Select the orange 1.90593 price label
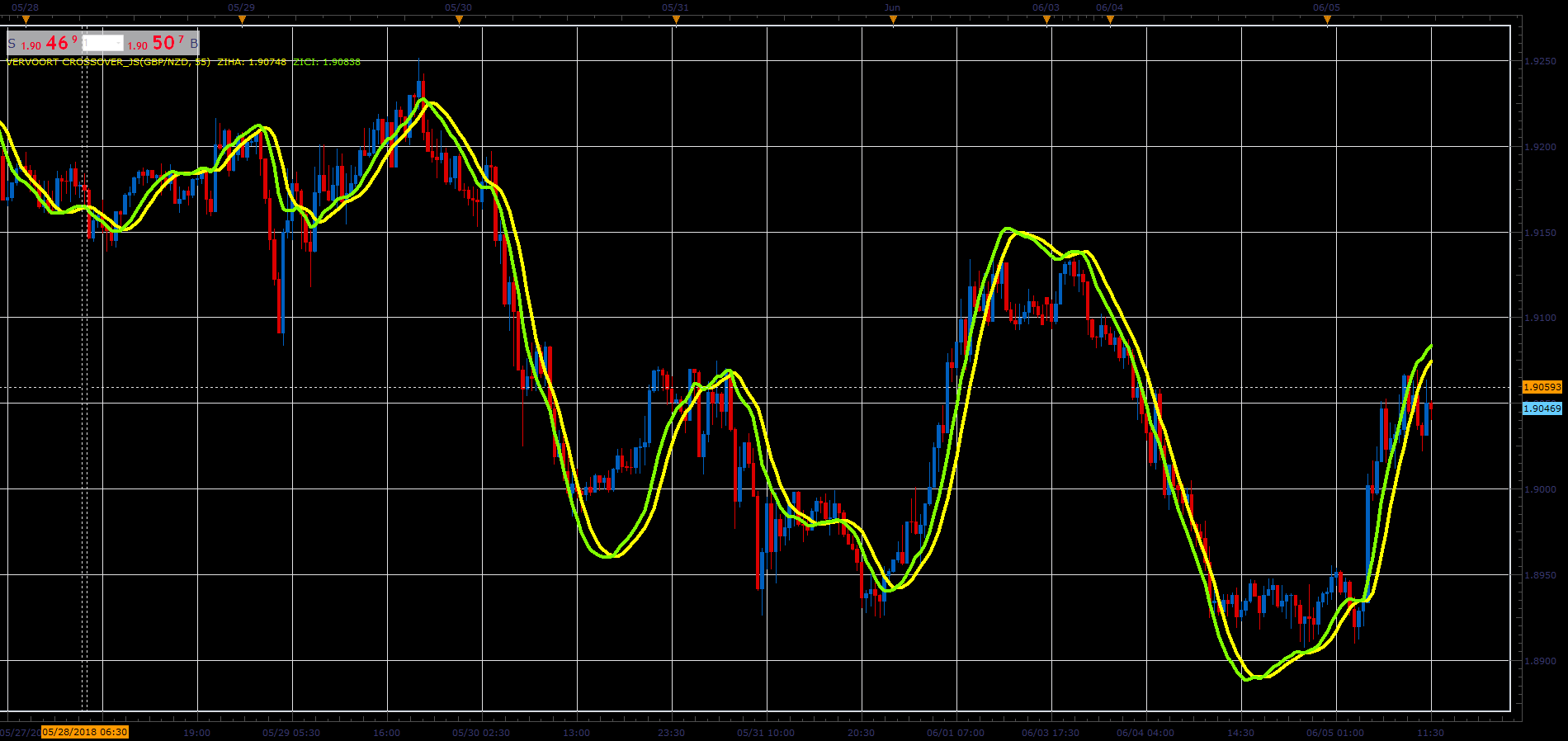The width and height of the screenshot is (1568, 741). tap(1542, 387)
